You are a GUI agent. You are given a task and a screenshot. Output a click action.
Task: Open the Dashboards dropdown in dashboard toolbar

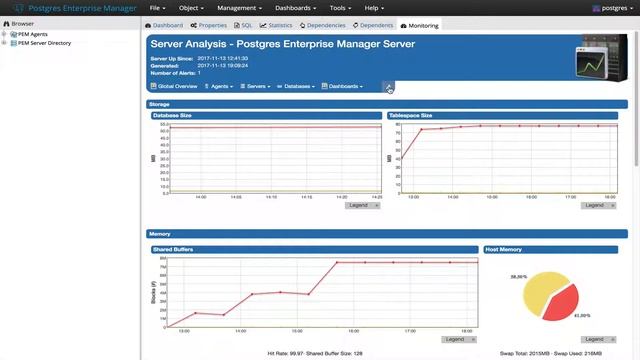[x=342, y=86]
